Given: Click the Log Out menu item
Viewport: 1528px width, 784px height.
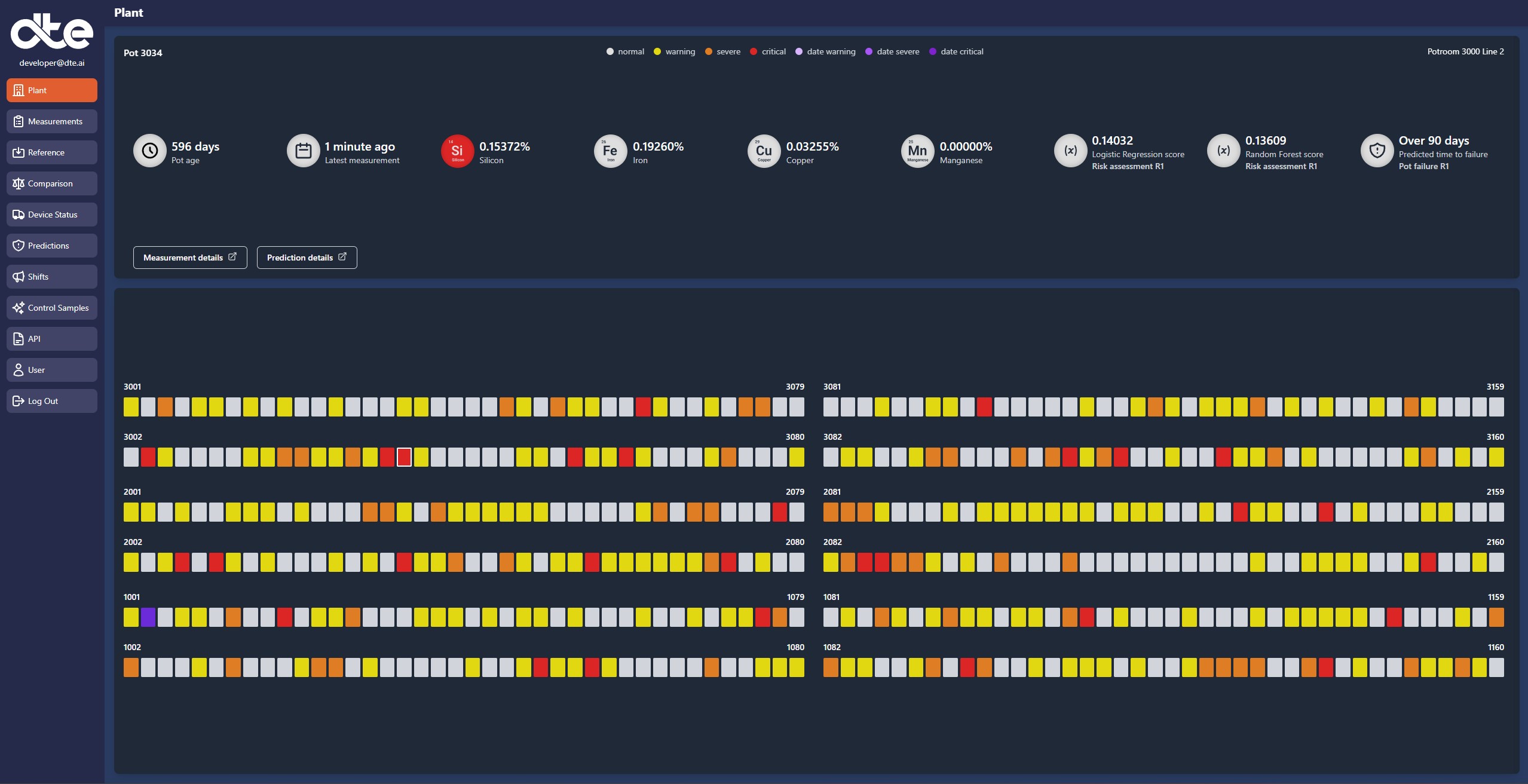Looking at the screenshot, I should click(x=52, y=401).
